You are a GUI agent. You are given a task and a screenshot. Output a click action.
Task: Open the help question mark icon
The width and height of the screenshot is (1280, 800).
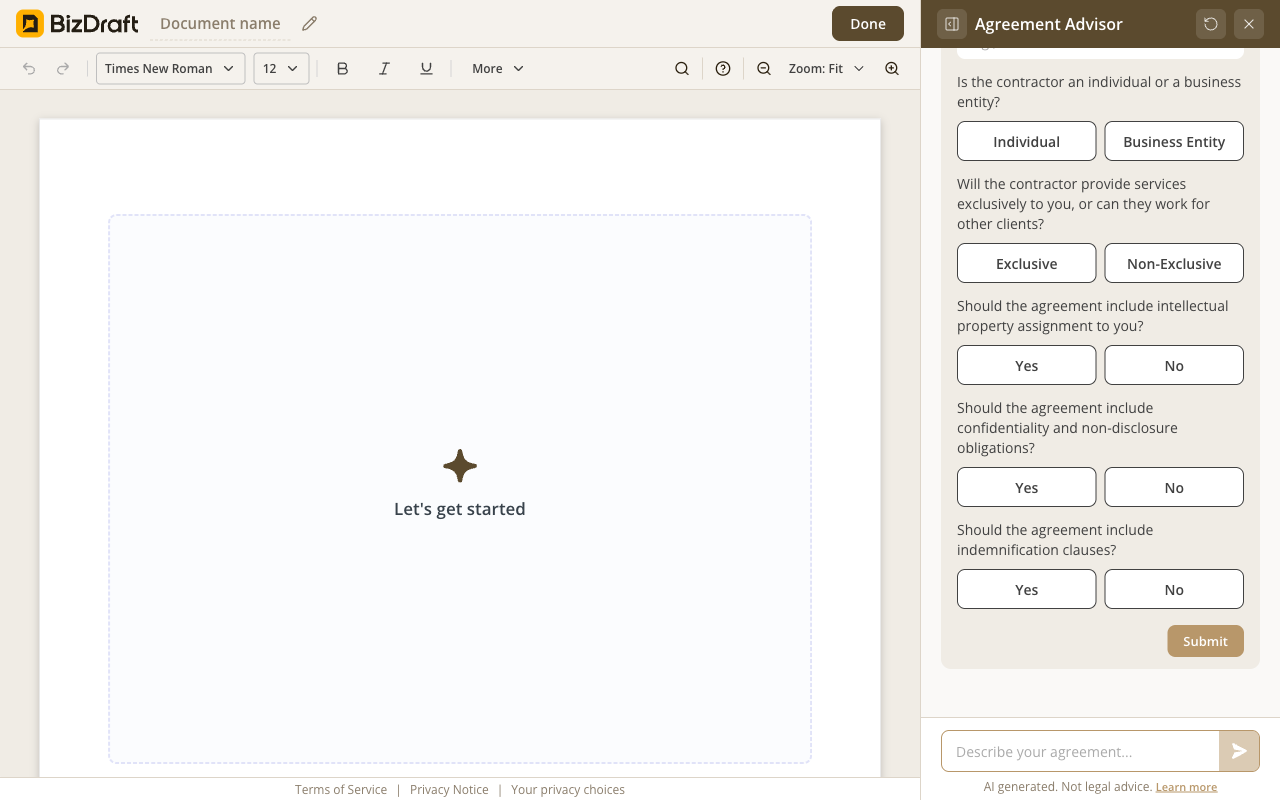[723, 68]
